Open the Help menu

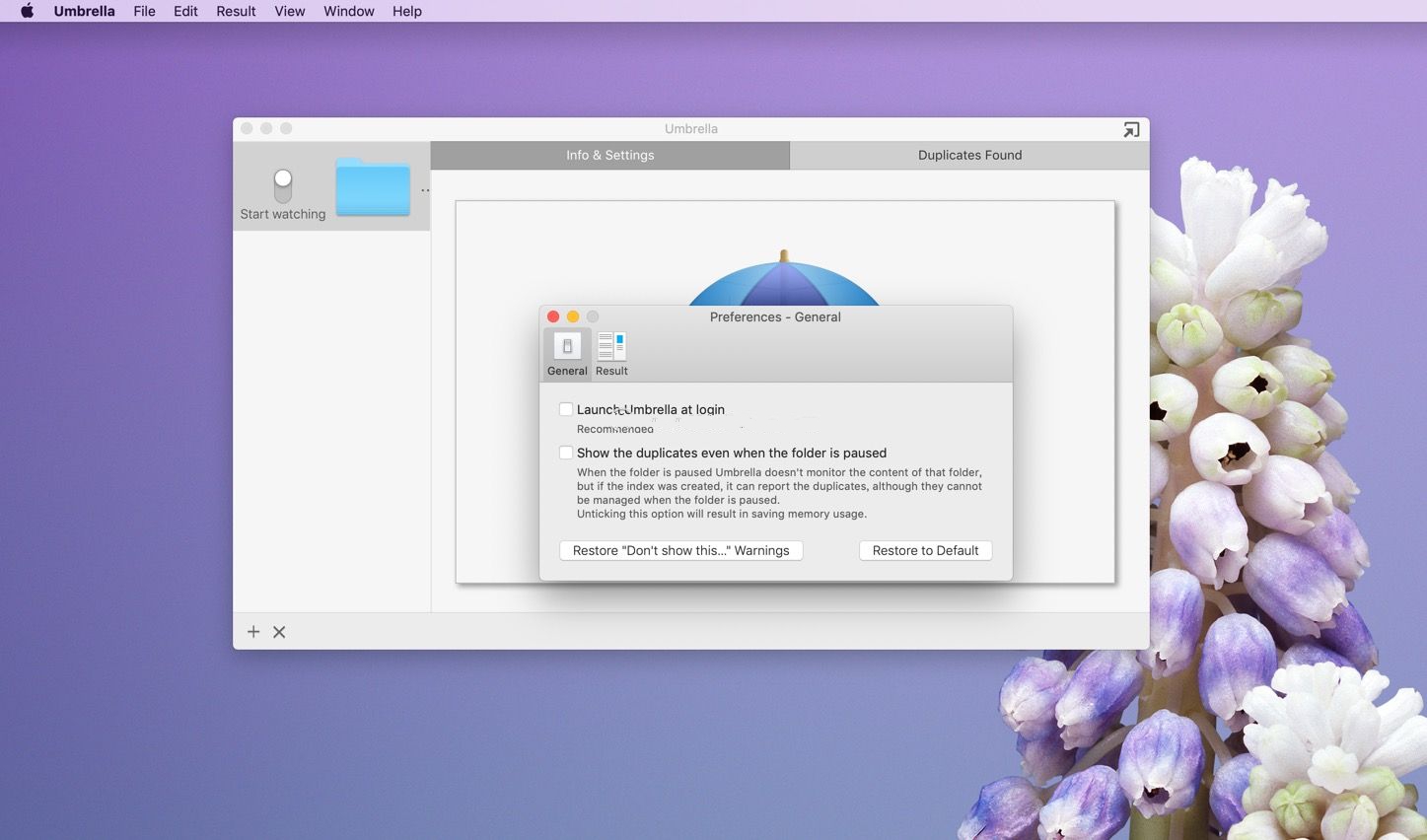pyautogui.click(x=407, y=11)
